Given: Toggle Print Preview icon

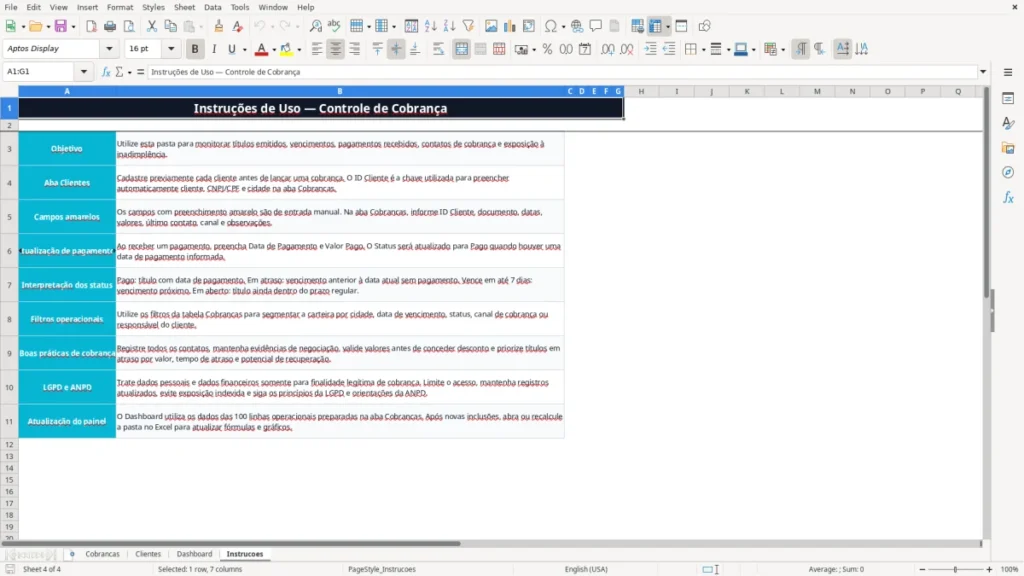Looking at the screenshot, I should click(x=129, y=26).
